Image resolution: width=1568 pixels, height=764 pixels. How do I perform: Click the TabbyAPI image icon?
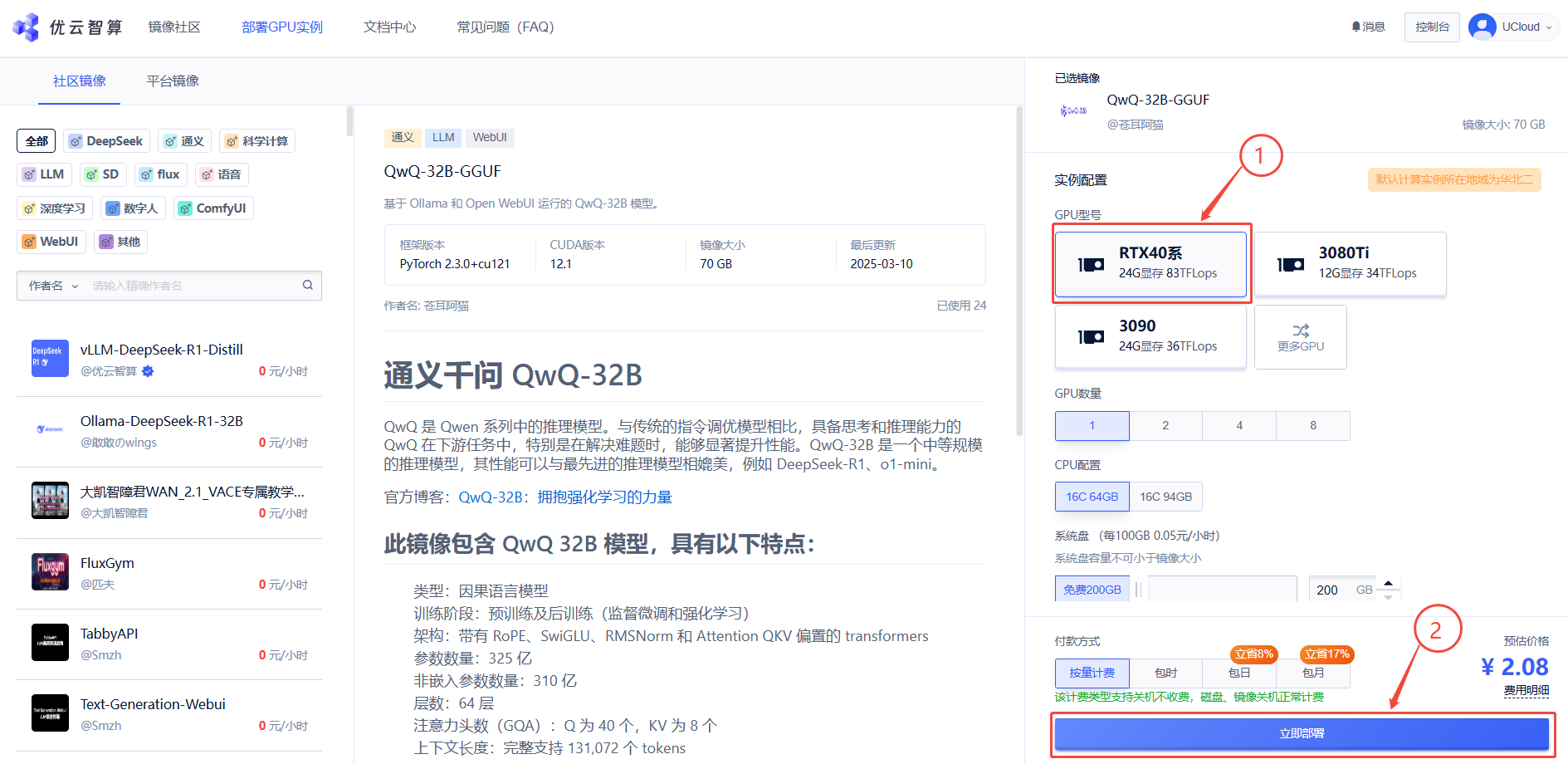(x=50, y=642)
